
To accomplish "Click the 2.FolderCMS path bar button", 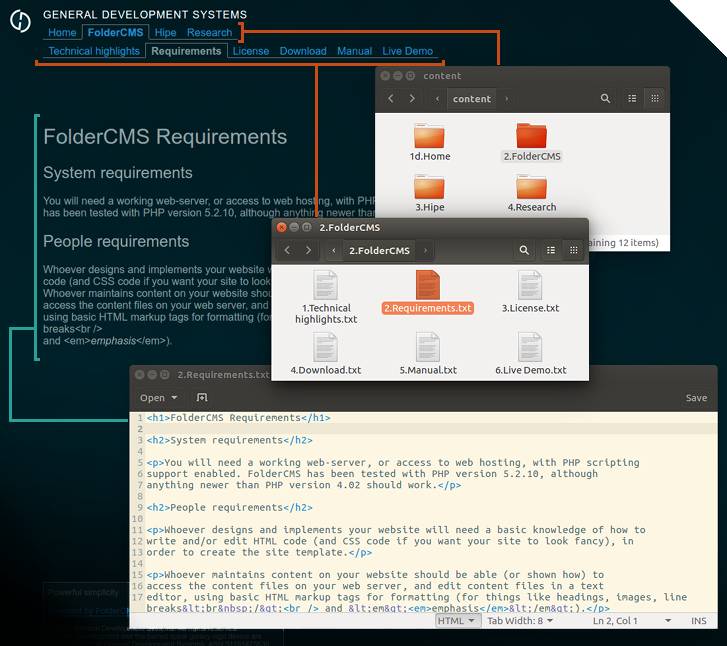I will click(379, 250).
